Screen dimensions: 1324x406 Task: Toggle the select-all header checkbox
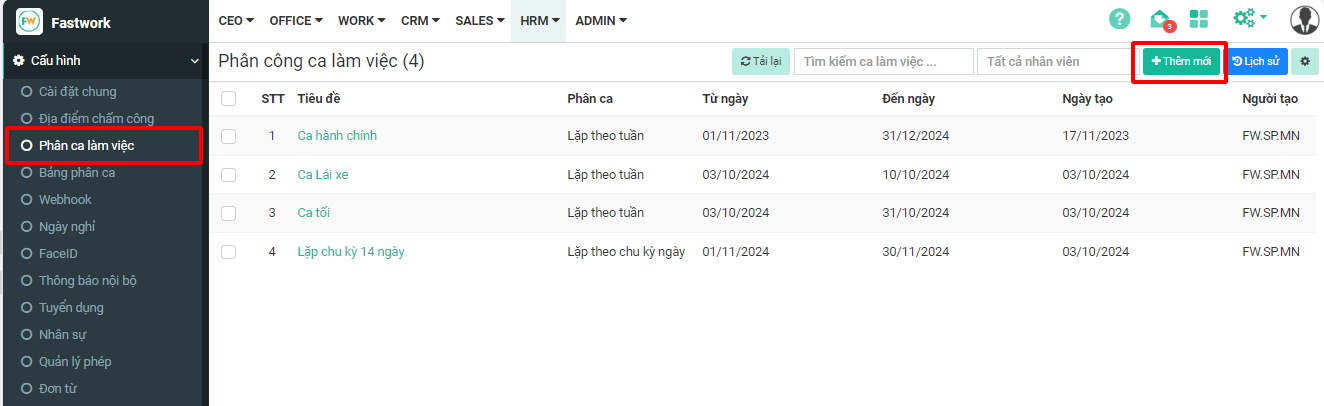tap(229, 98)
